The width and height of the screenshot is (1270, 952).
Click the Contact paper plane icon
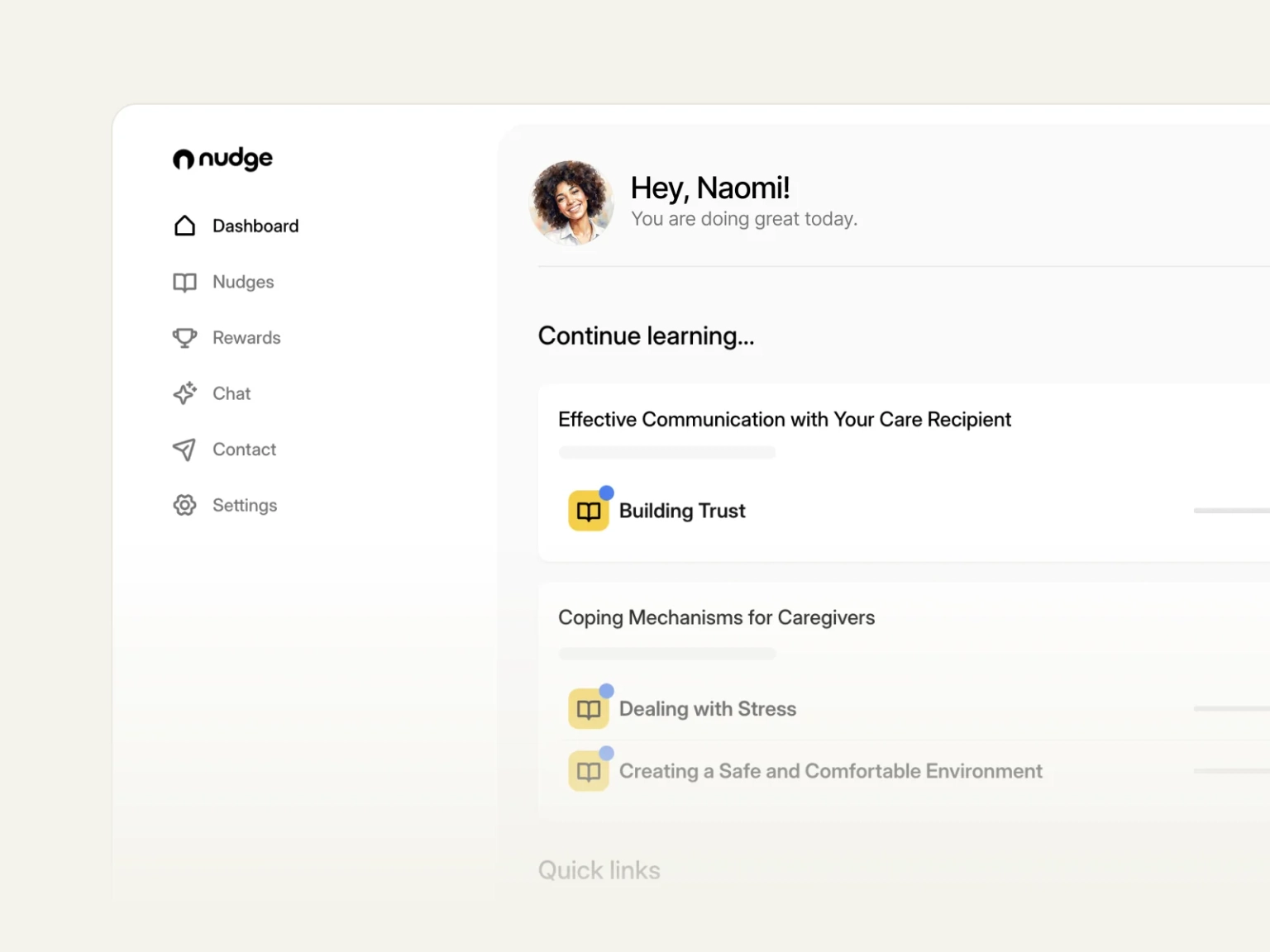184,450
